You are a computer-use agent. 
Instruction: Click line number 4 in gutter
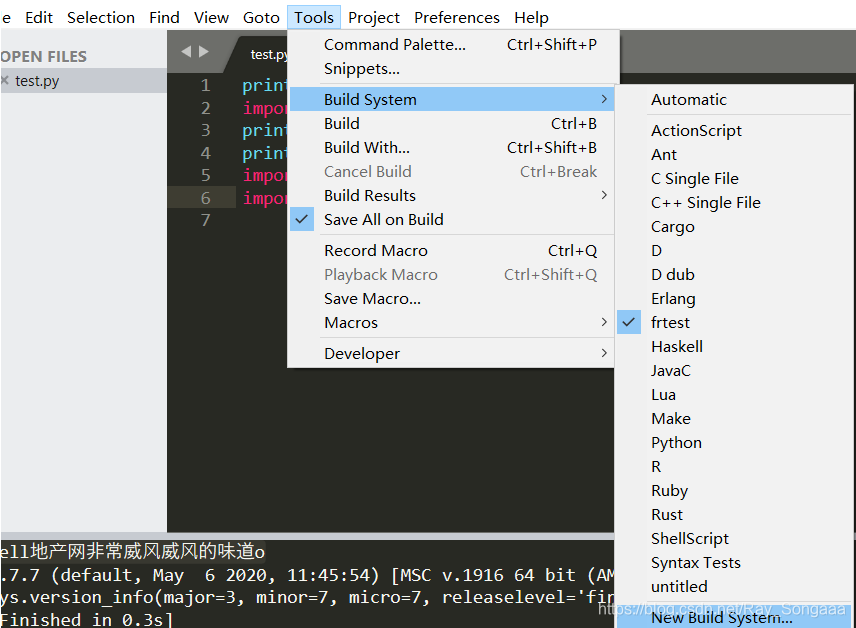(205, 153)
